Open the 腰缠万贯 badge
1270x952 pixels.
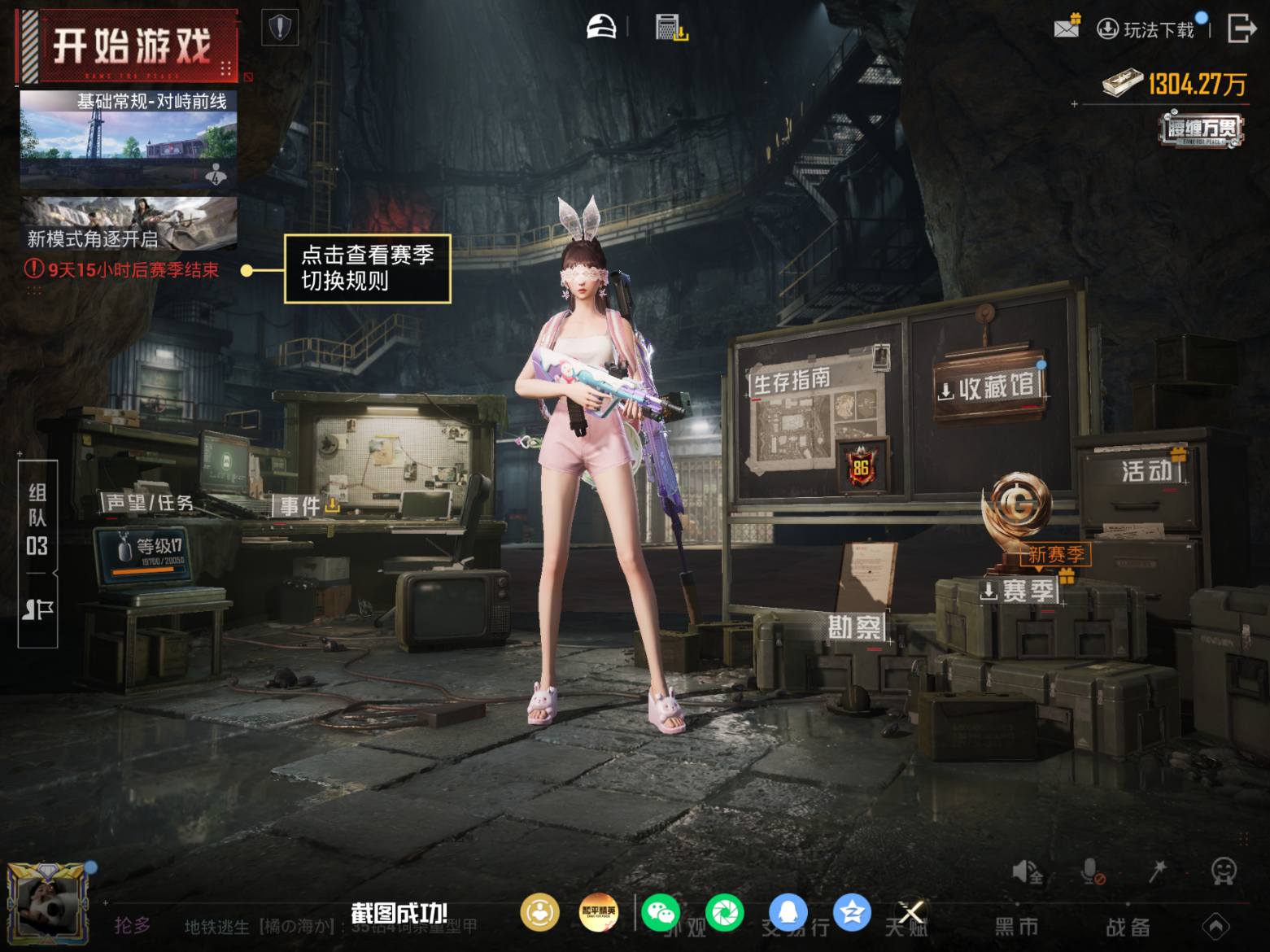point(1202,130)
